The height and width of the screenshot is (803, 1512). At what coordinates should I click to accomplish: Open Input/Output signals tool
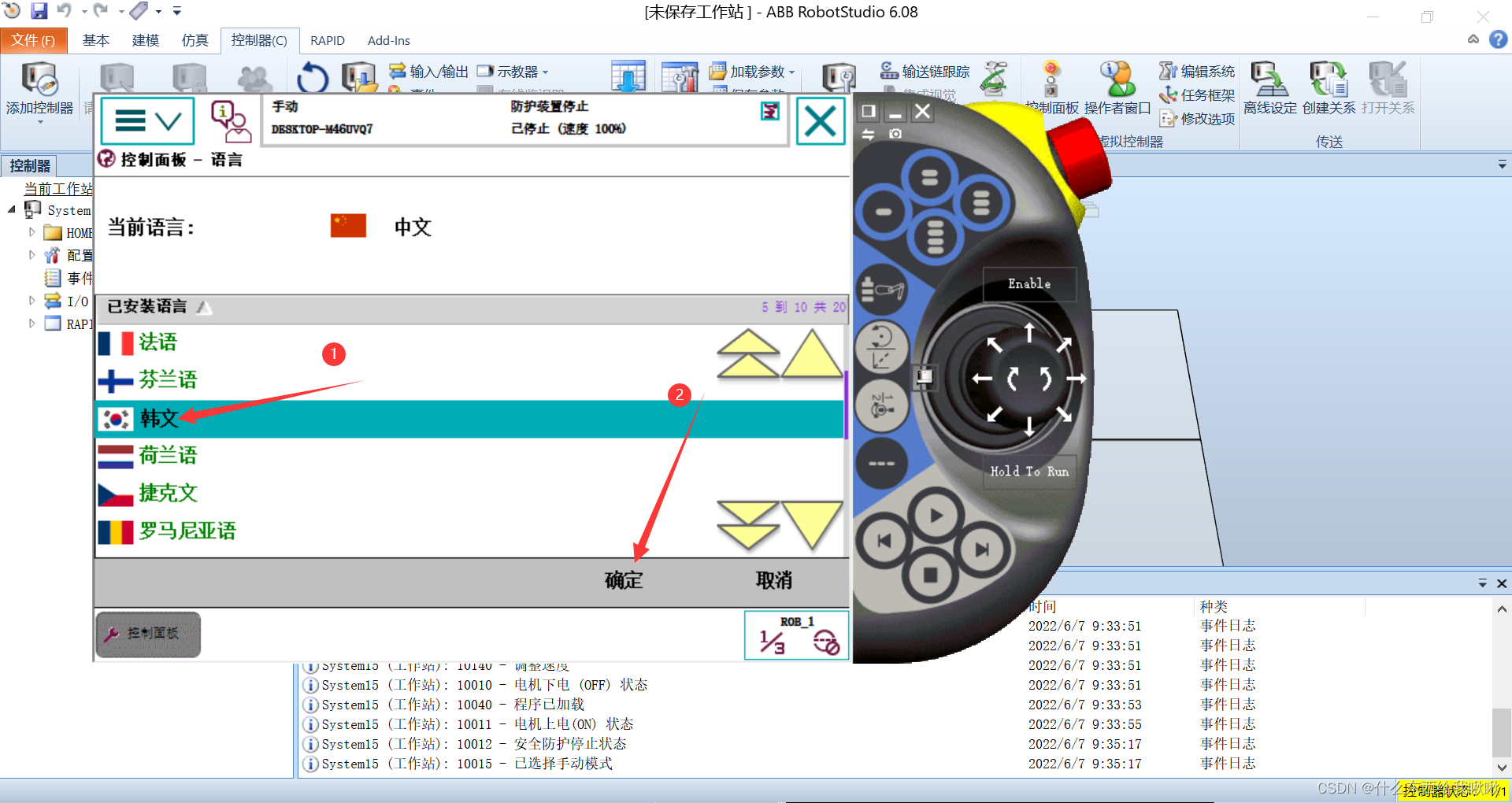click(x=428, y=72)
